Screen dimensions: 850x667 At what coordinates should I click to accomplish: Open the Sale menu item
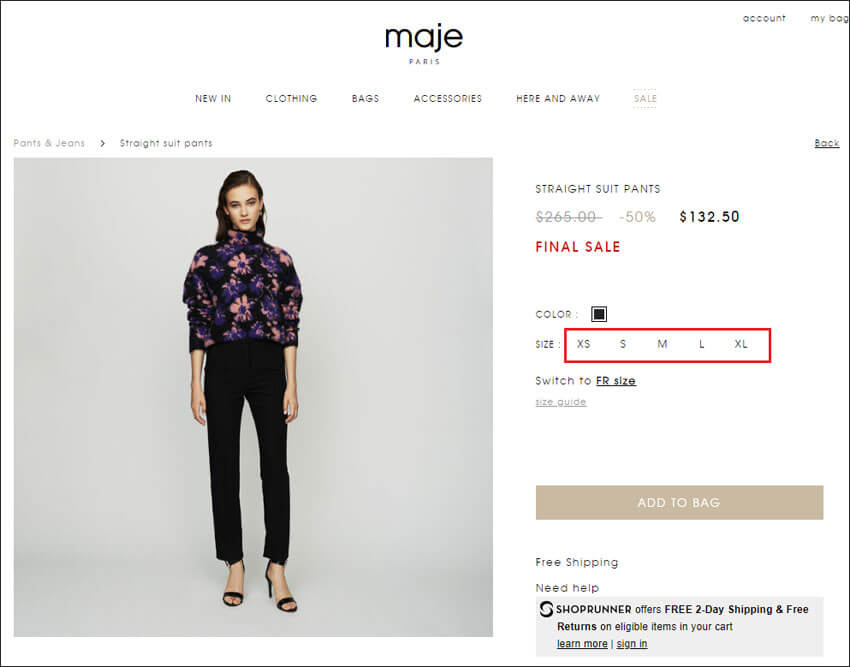click(x=645, y=99)
